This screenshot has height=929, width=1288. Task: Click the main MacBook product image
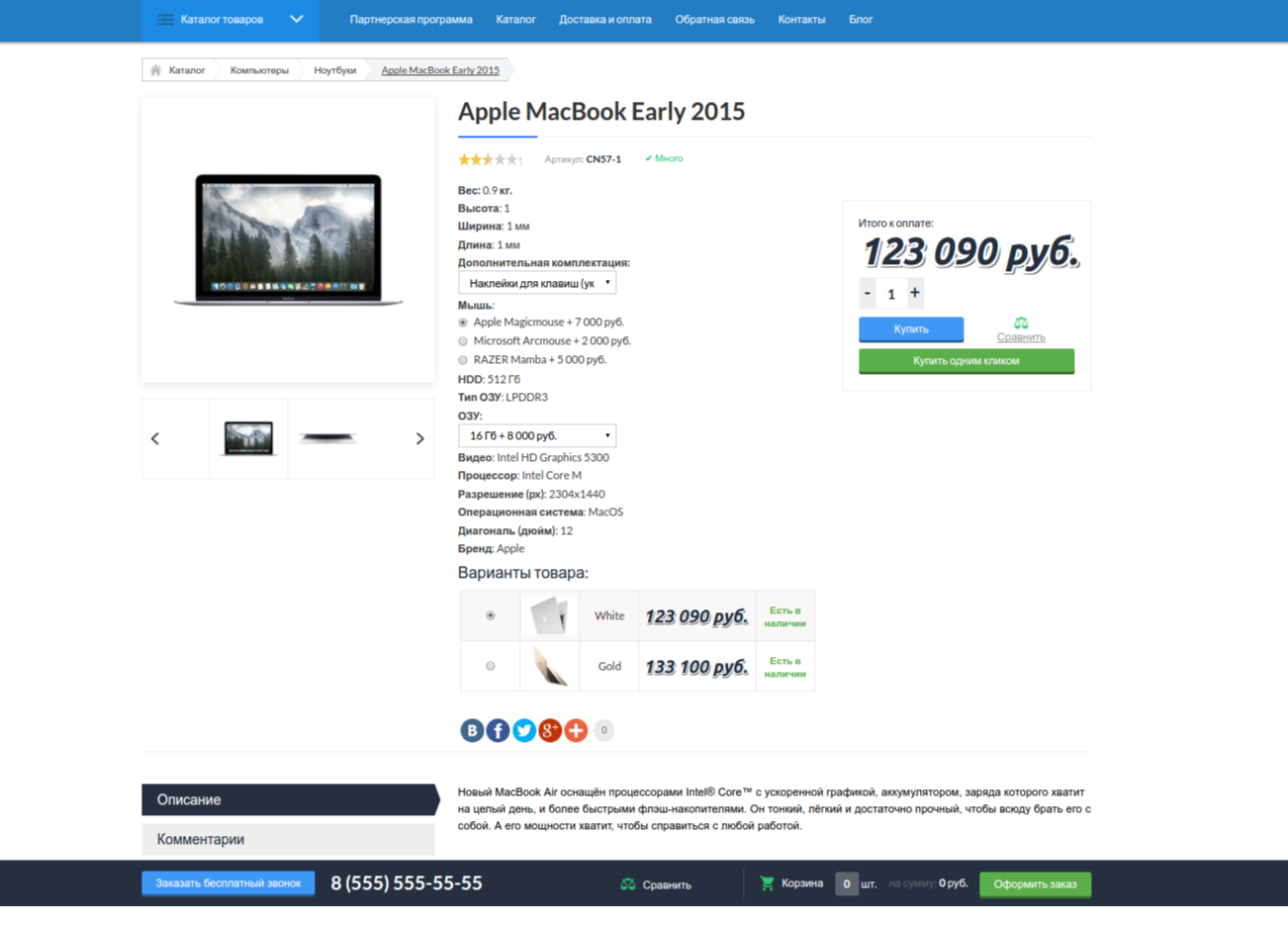[x=288, y=239]
